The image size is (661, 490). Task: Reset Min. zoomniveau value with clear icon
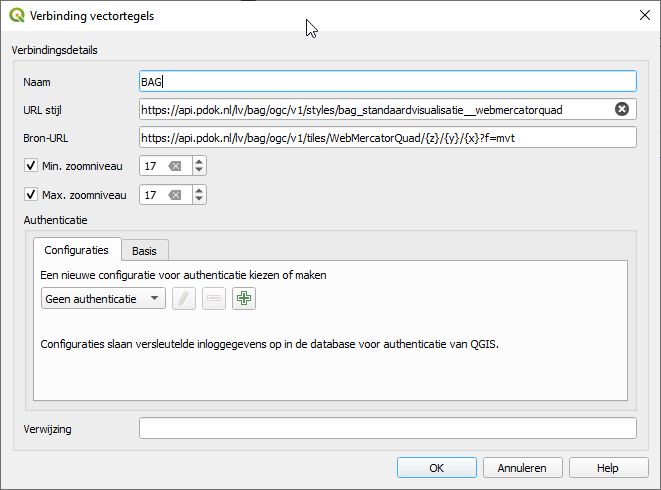(x=175, y=166)
